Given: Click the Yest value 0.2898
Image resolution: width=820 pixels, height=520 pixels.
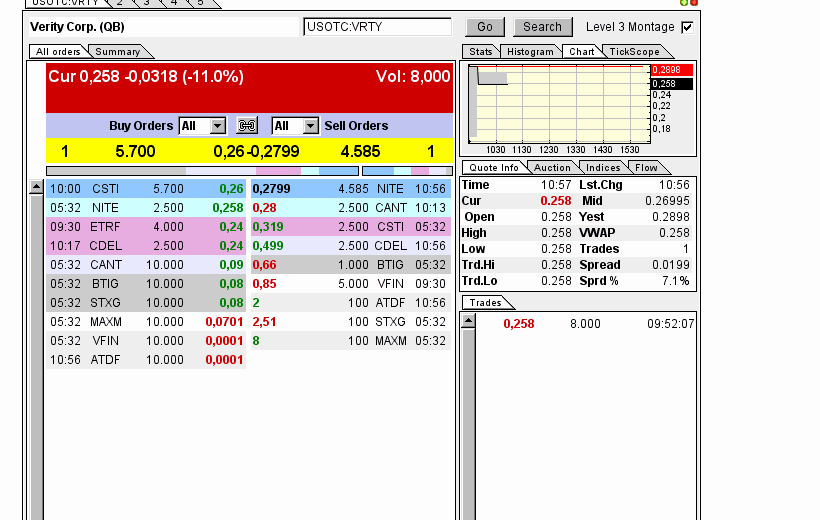Looking at the screenshot, I should [x=671, y=217].
